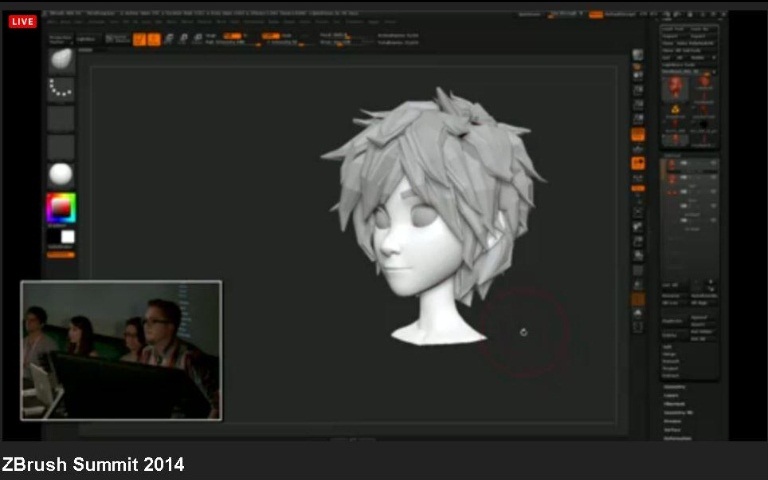This screenshot has height=480, width=768.
Task: Expand the Surface subpalette
Action: coord(673,429)
